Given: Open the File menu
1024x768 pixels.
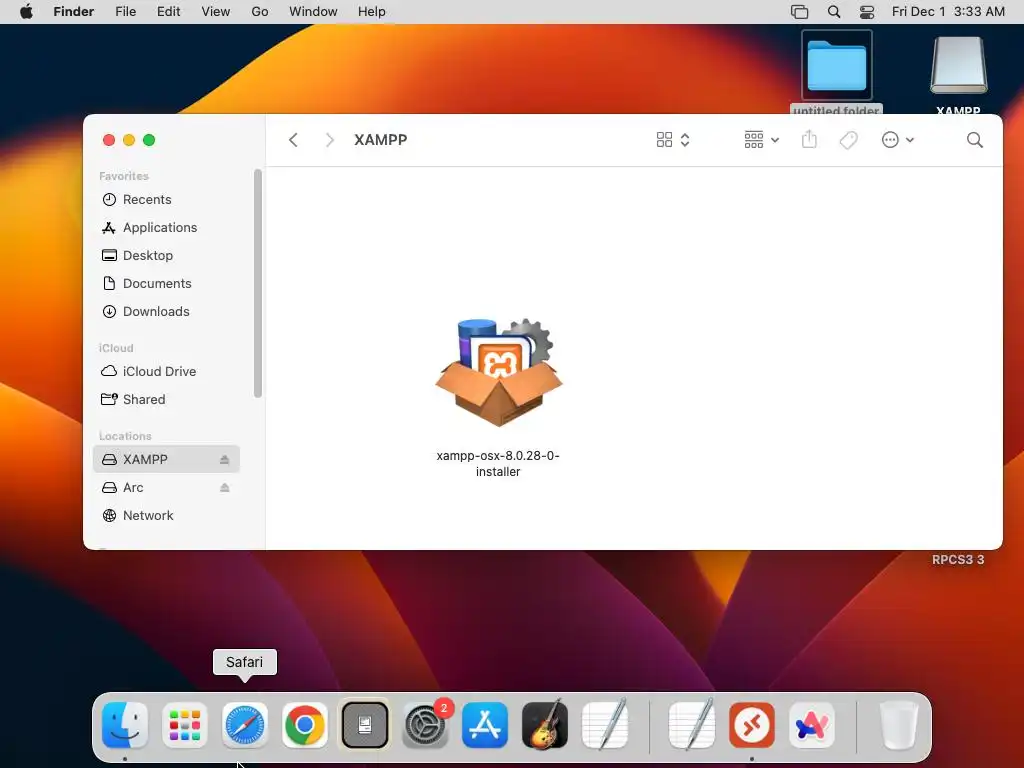Looking at the screenshot, I should tap(125, 12).
